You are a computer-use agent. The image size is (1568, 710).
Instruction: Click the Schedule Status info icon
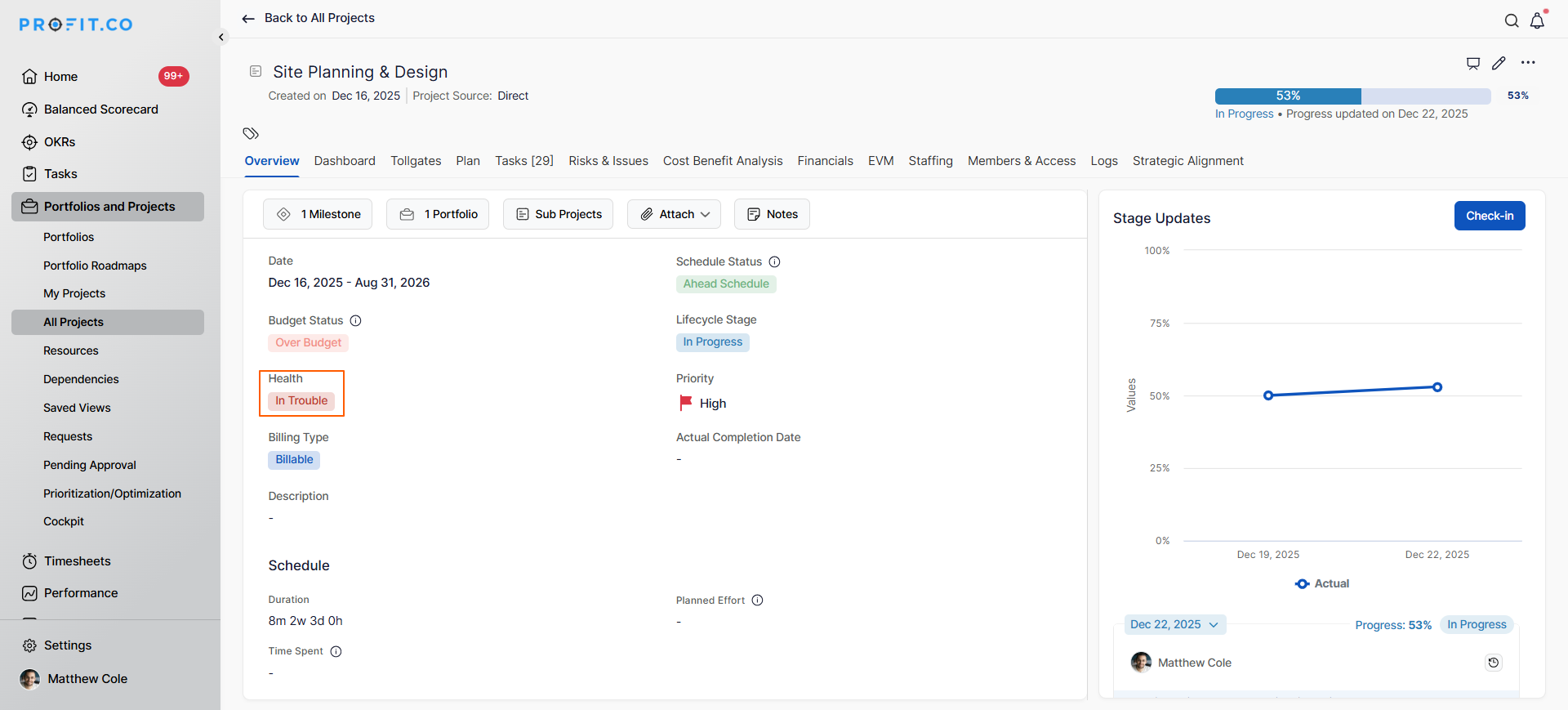[774, 262]
